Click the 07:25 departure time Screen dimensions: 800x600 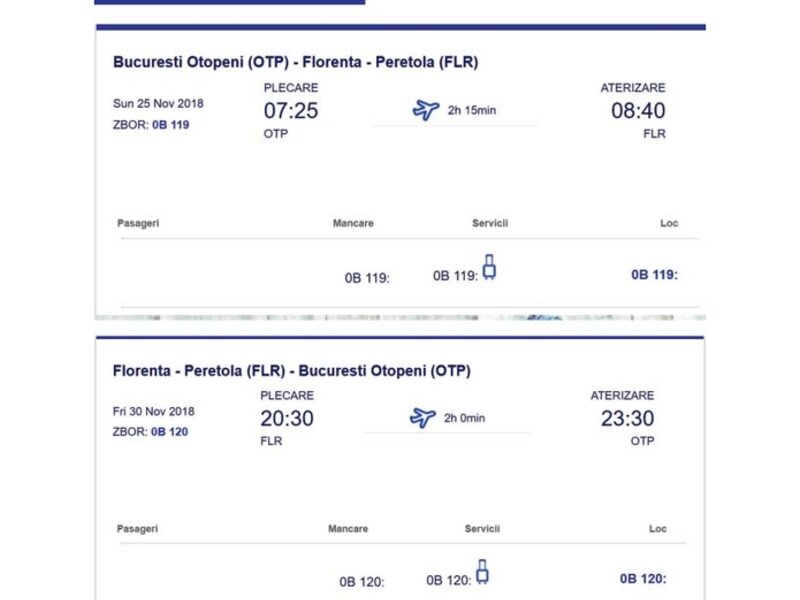point(291,111)
